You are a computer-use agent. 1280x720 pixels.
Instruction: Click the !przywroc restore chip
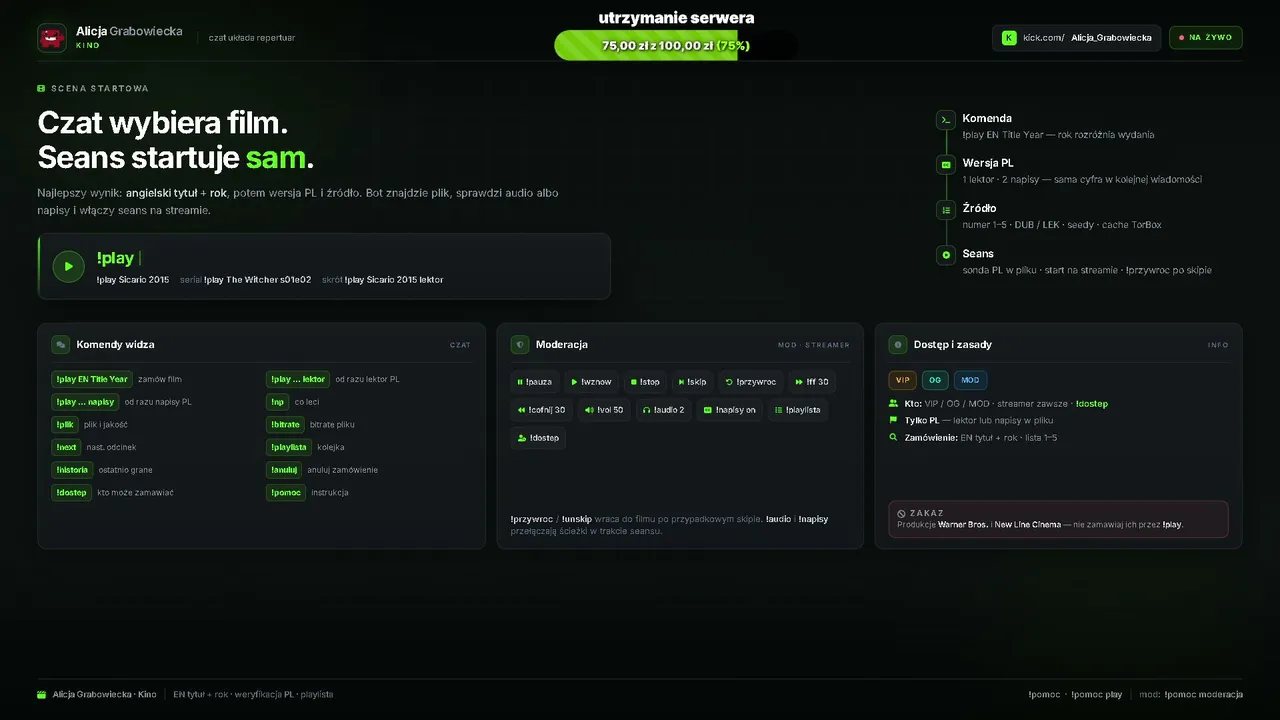(751, 382)
